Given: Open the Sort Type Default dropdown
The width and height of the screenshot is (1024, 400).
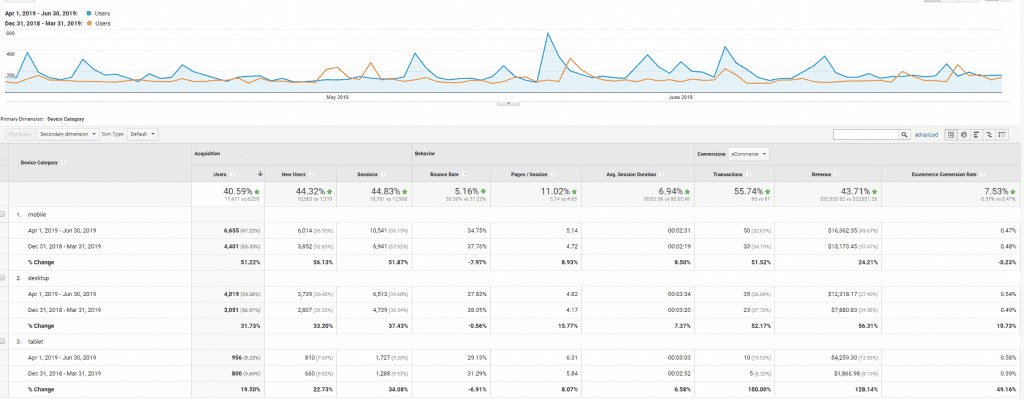Looking at the screenshot, I should click(141, 133).
